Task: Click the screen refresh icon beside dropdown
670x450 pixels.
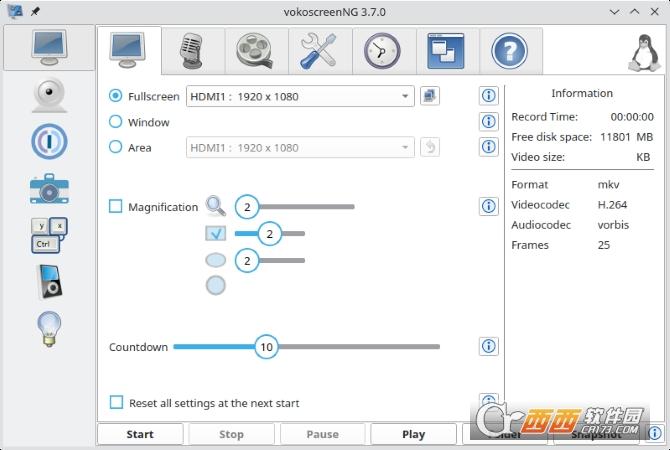Action: (430, 96)
